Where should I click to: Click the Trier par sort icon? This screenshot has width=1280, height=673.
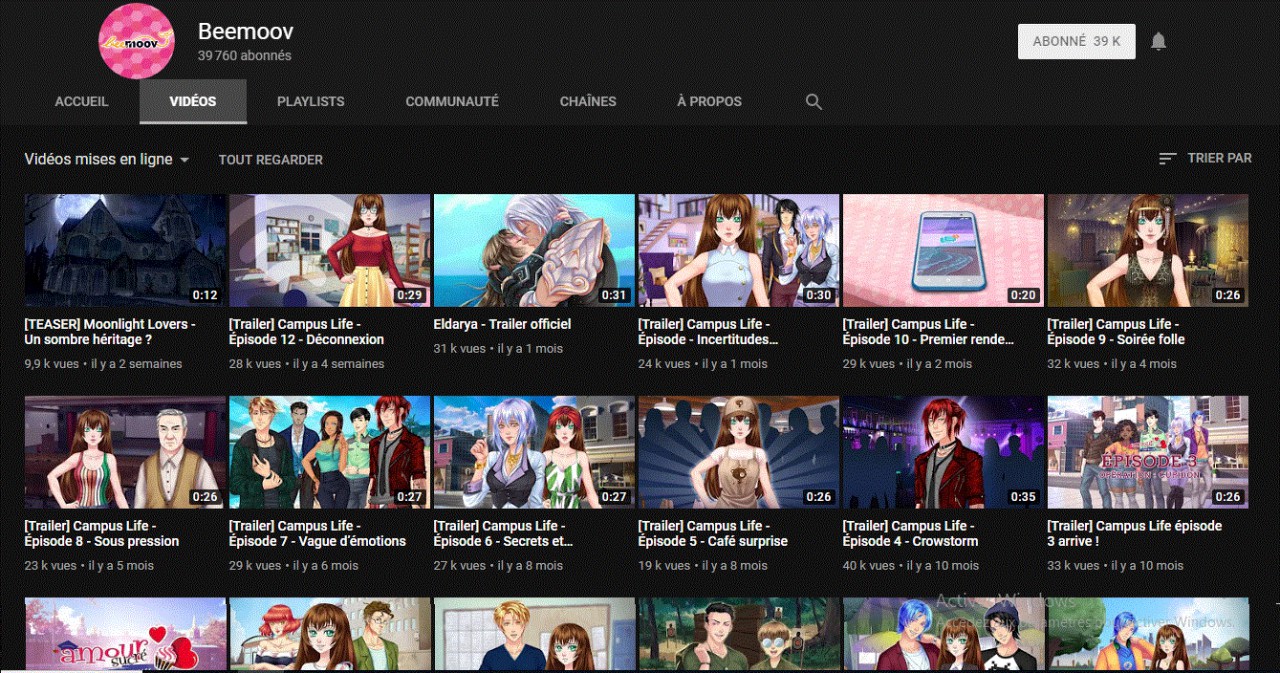(x=1167, y=159)
